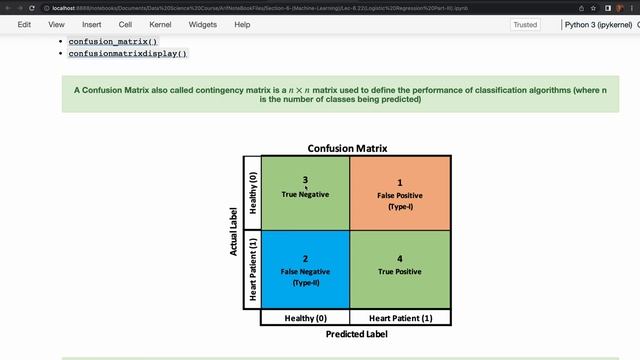Click the browser forward arrow
640x360 pixels.
click(x=20, y=8)
